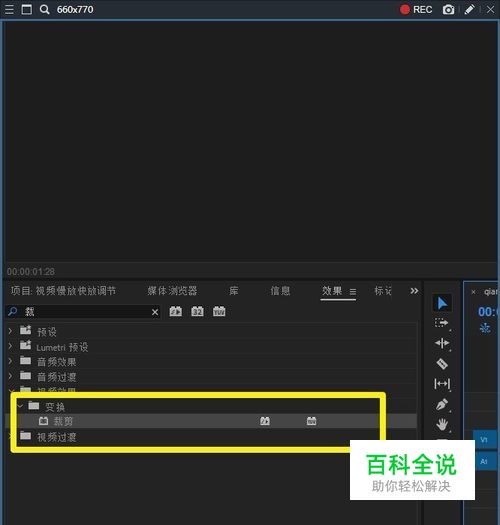Expand the 音频效果 folder
Image resolution: width=500 pixels, height=525 pixels.
pos(10,361)
